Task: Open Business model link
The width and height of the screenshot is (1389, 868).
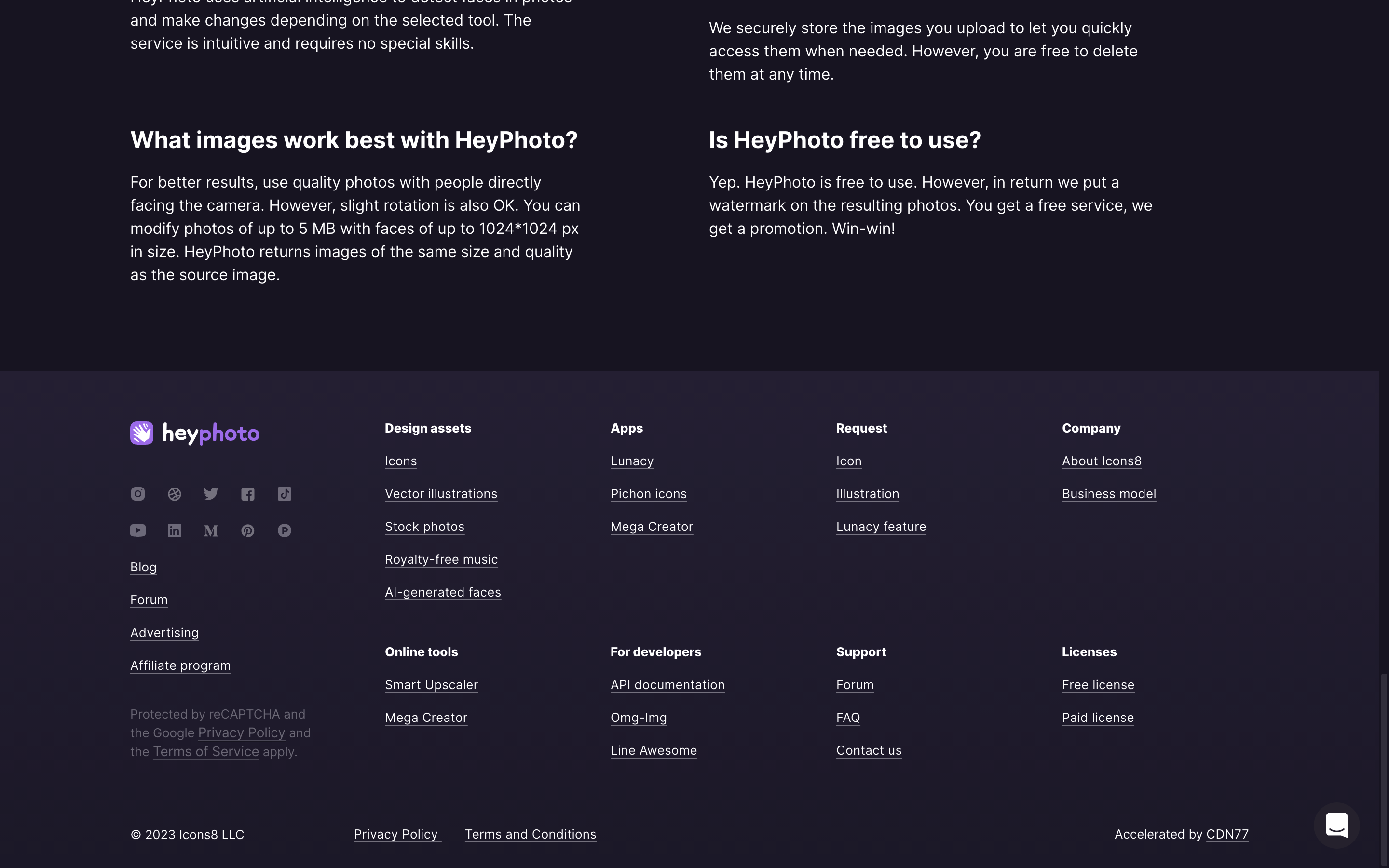Action: pyautogui.click(x=1109, y=494)
